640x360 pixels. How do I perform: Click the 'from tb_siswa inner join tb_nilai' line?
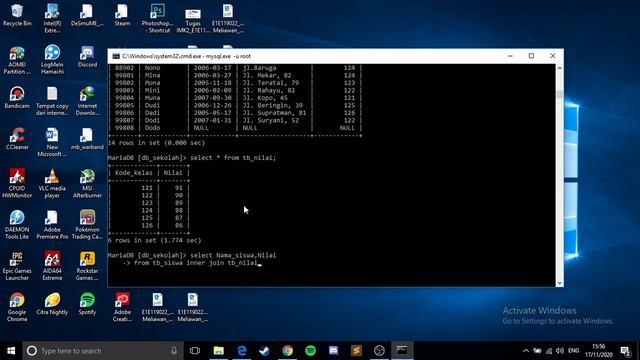tap(196, 263)
